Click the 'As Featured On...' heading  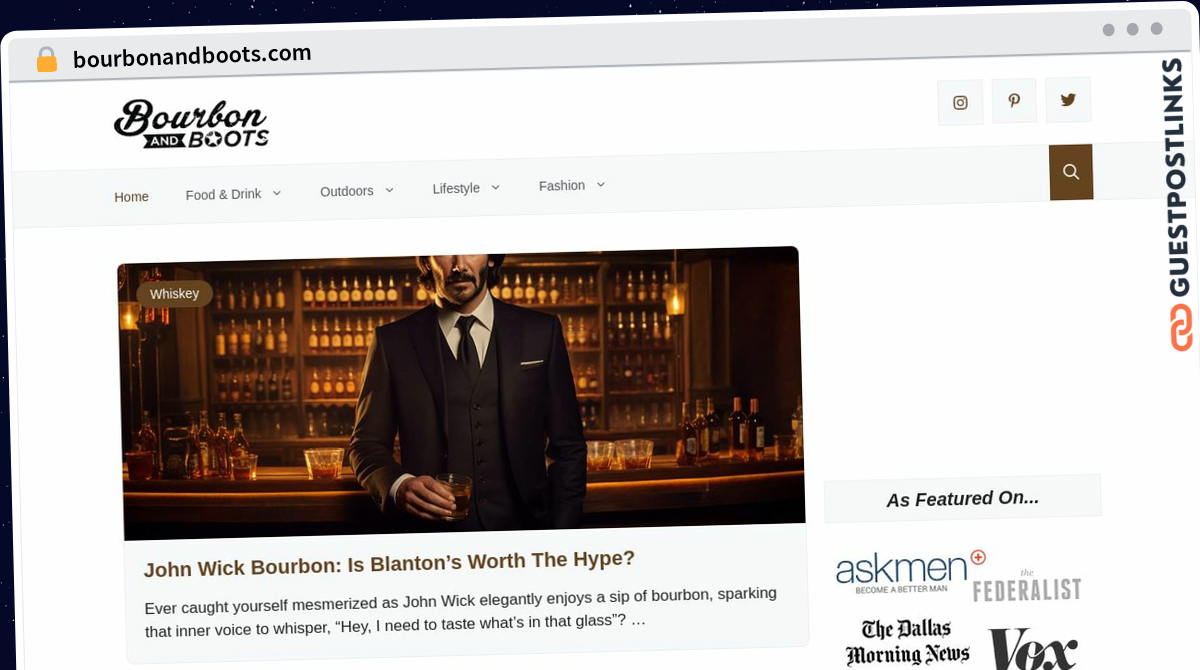coord(962,498)
